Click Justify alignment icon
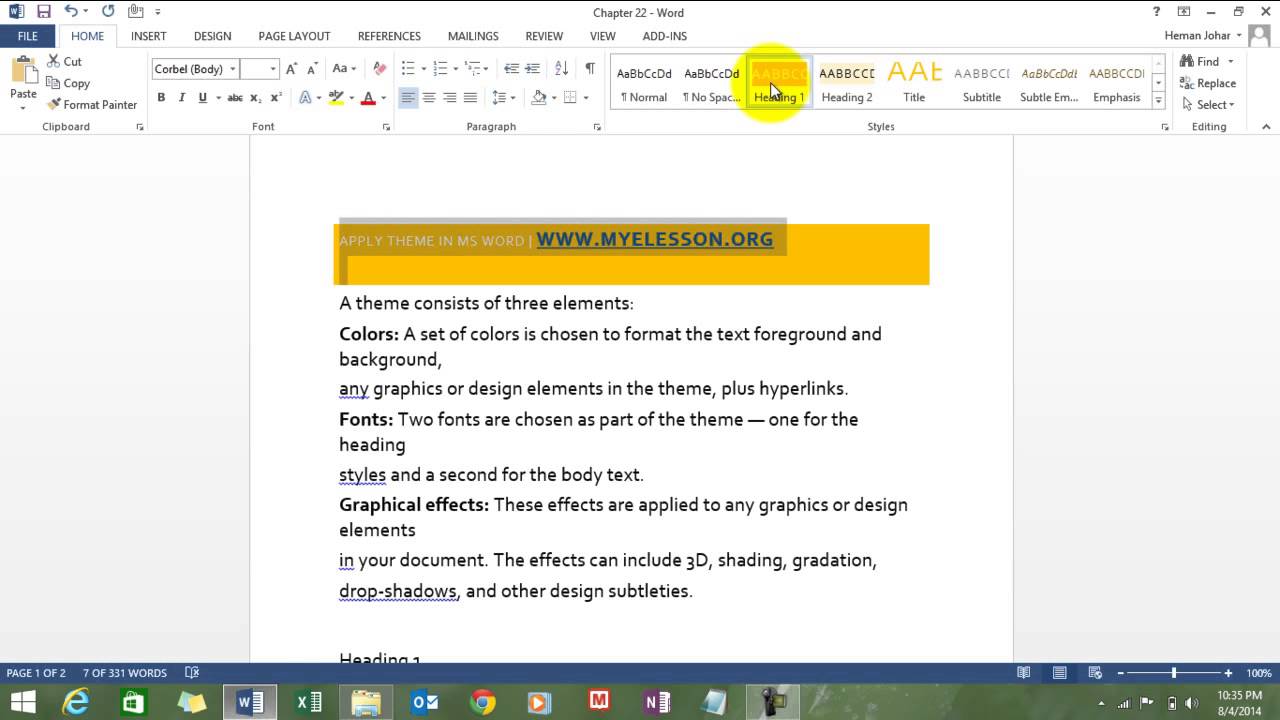The height and width of the screenshot is (720, 1280). click(x=470, y=97)
